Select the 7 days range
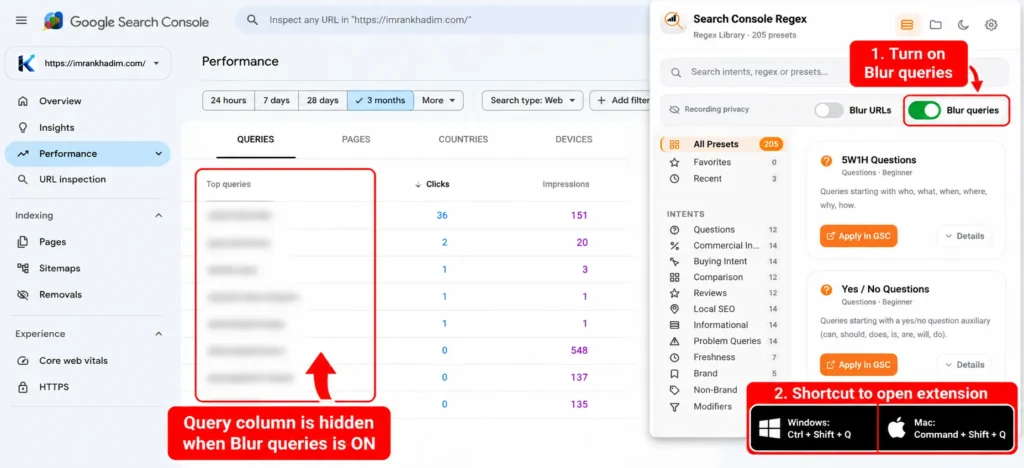 pyautogui.click(x=276, y=101)
